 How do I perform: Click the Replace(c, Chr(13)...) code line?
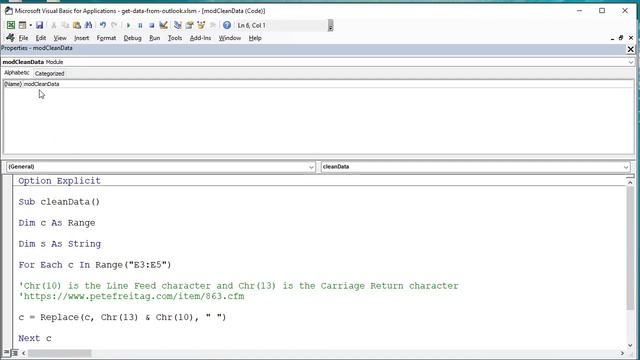click(x=122, y=317)
